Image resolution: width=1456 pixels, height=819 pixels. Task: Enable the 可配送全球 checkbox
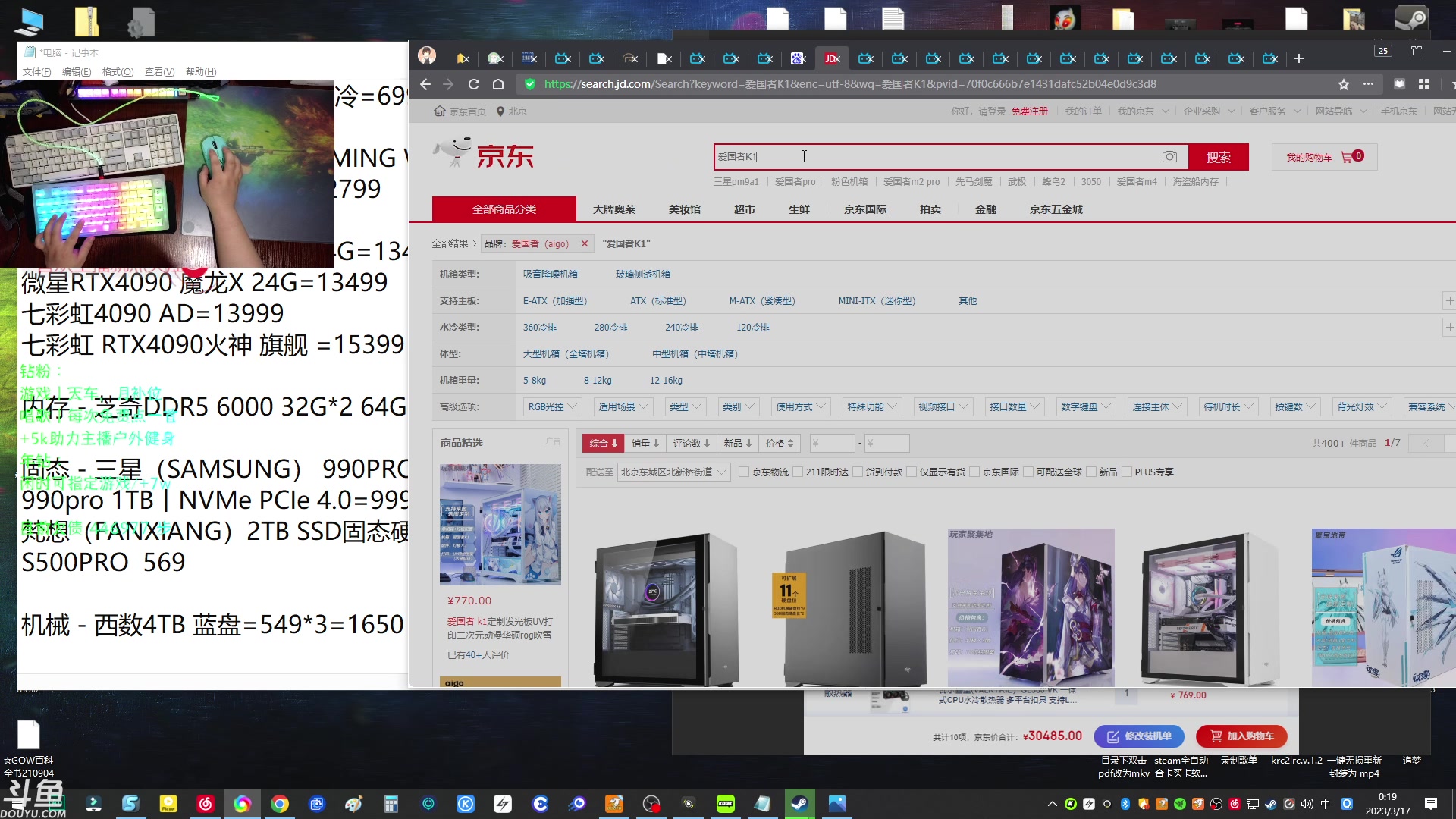1028,472
